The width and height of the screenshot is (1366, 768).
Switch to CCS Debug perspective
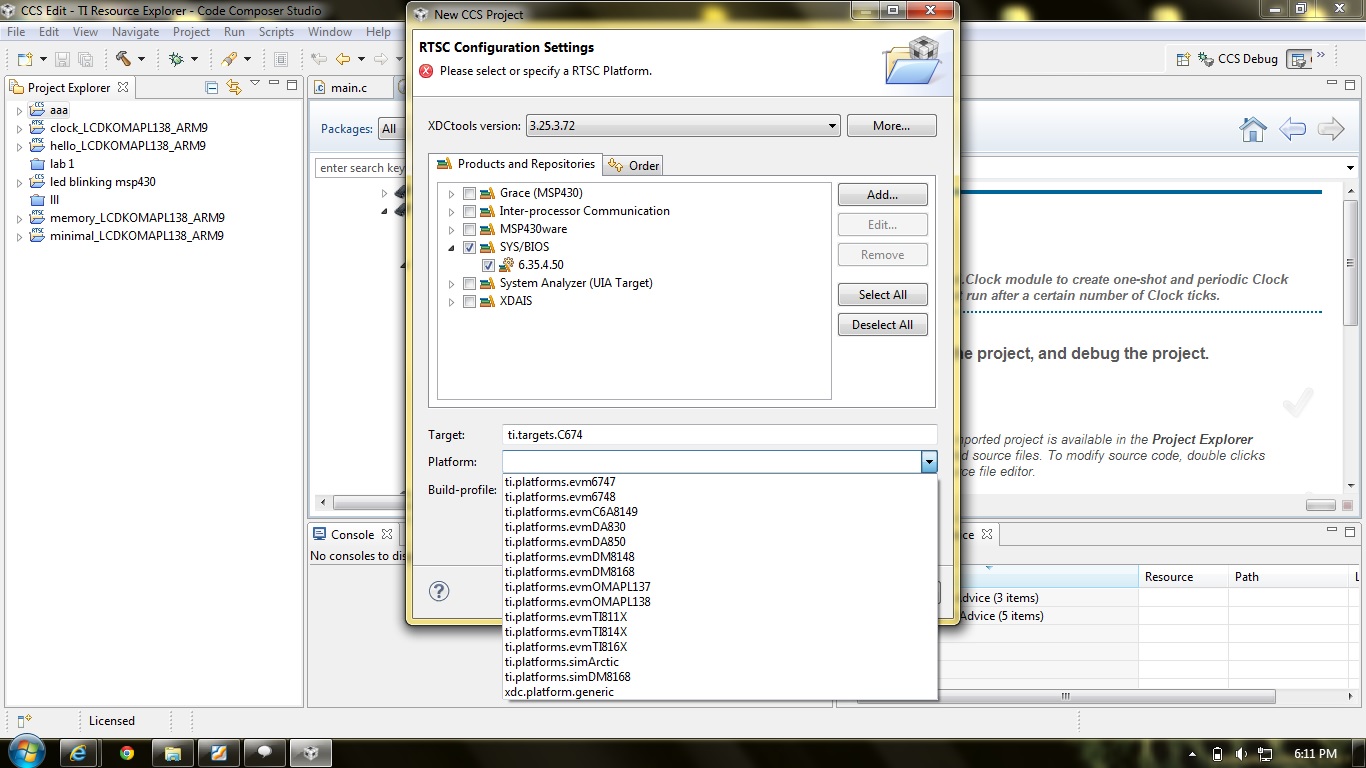coord(1239,59)
